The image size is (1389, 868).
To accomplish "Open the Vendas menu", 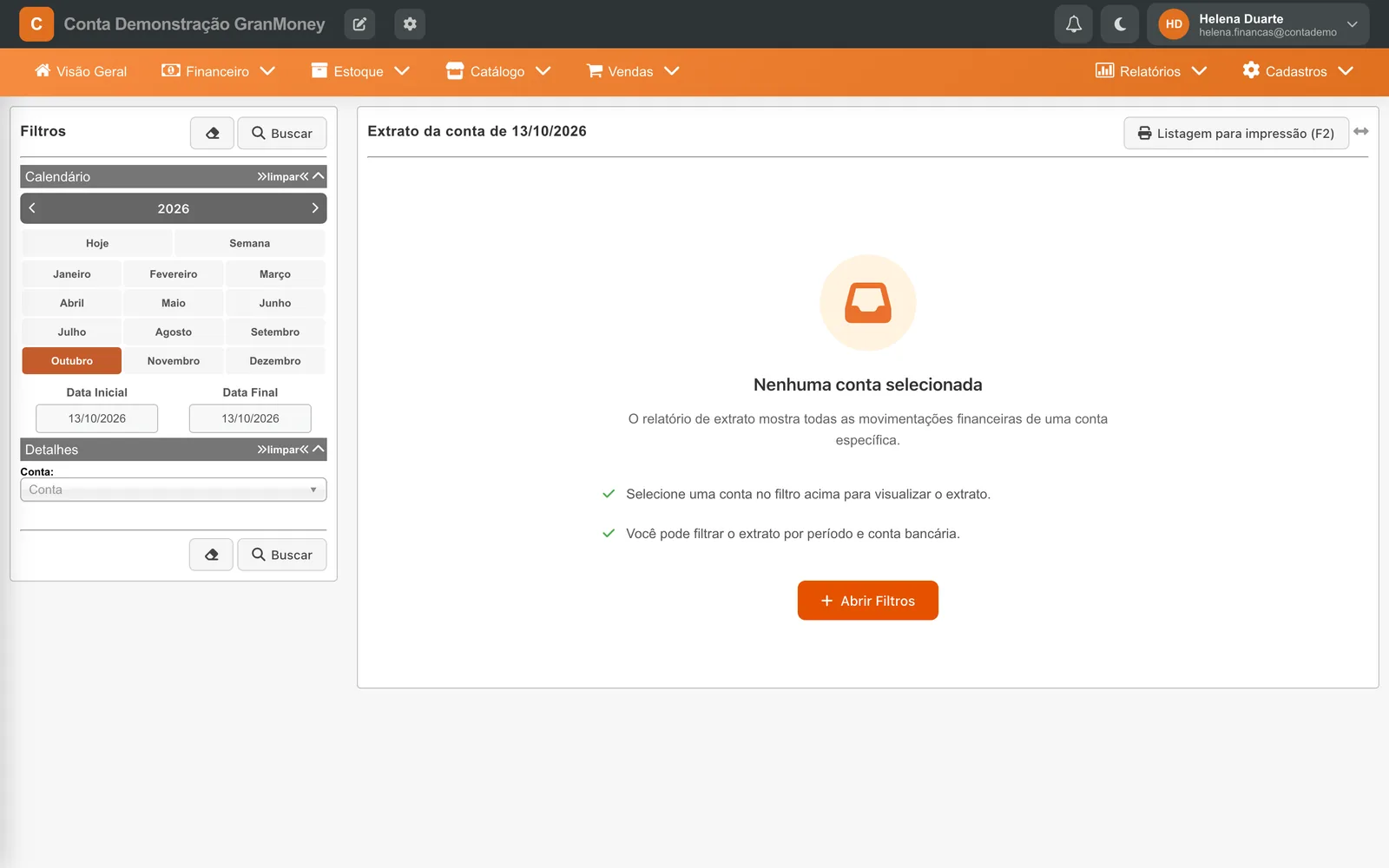I will click(x=633, y=71).
